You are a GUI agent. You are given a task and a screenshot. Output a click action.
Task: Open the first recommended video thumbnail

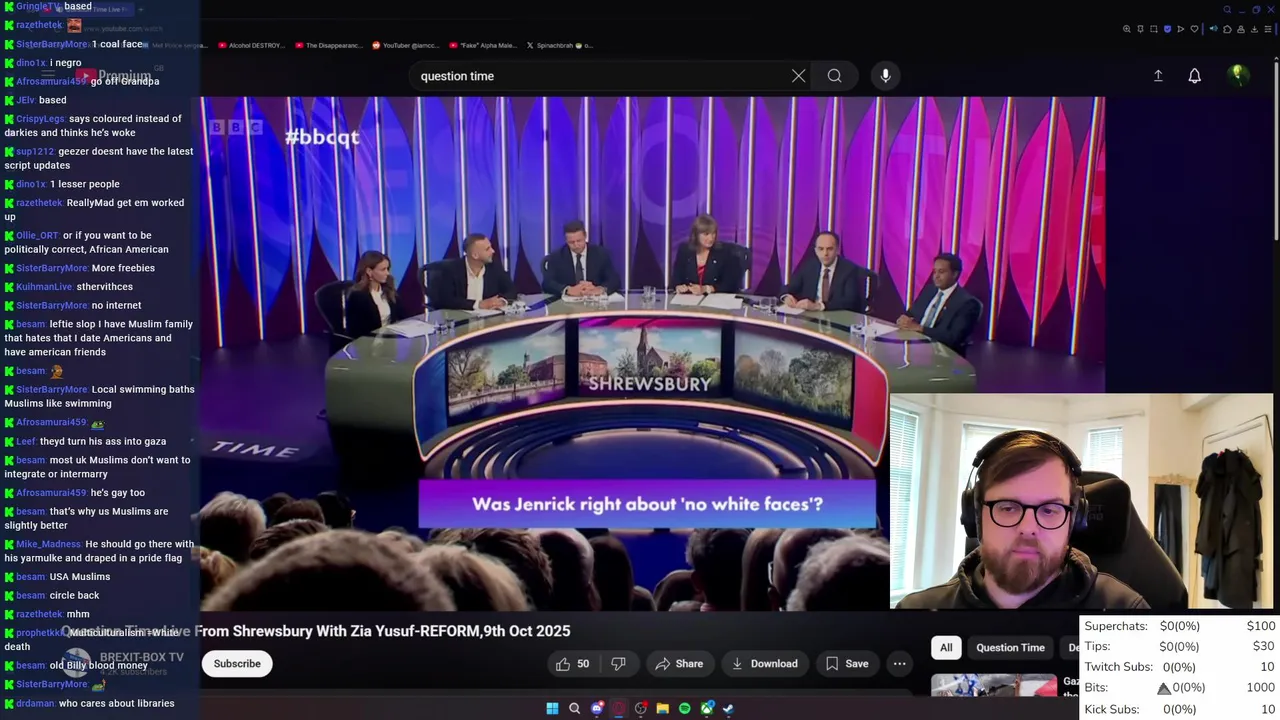[994, 686]
